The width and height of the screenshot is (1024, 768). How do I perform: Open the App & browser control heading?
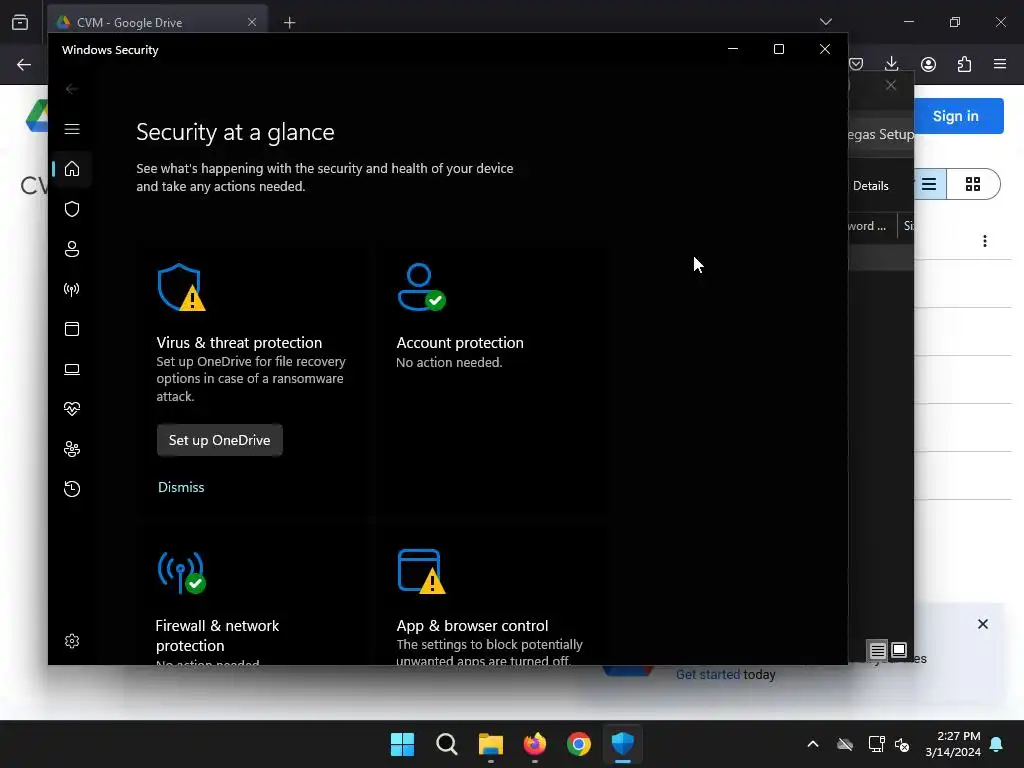472,626
